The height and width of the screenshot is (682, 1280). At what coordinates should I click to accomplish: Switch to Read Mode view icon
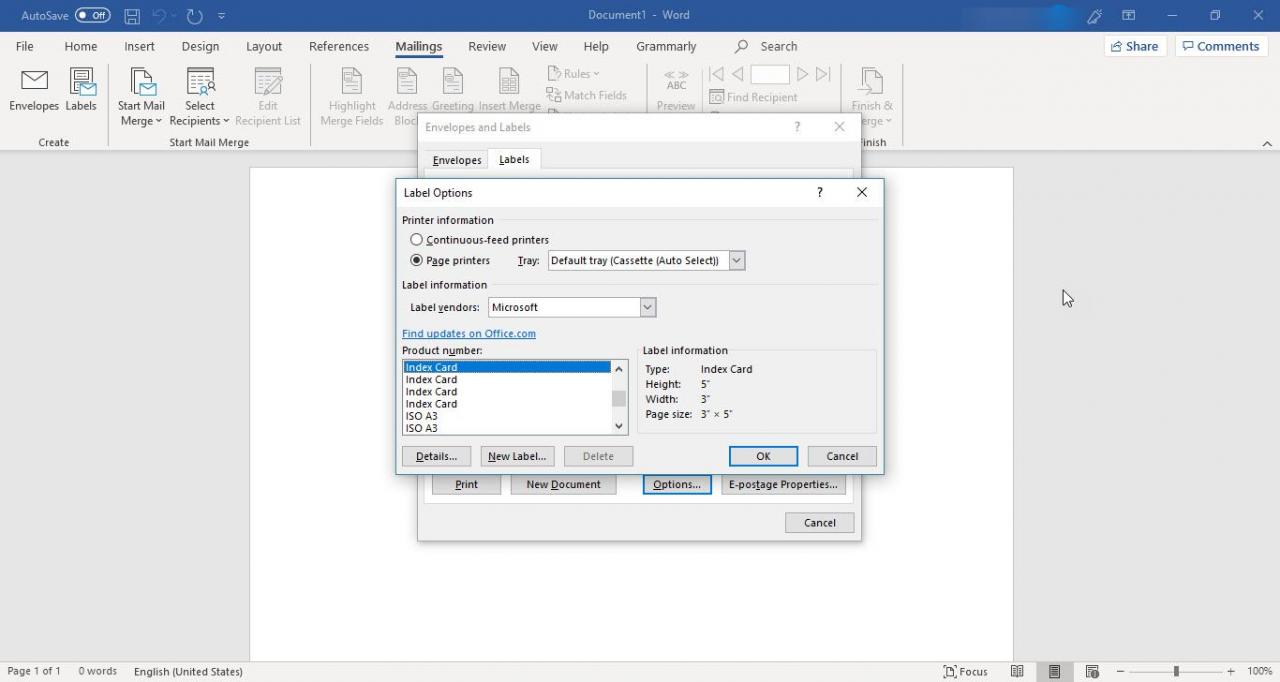click(x=1017, y=671)
